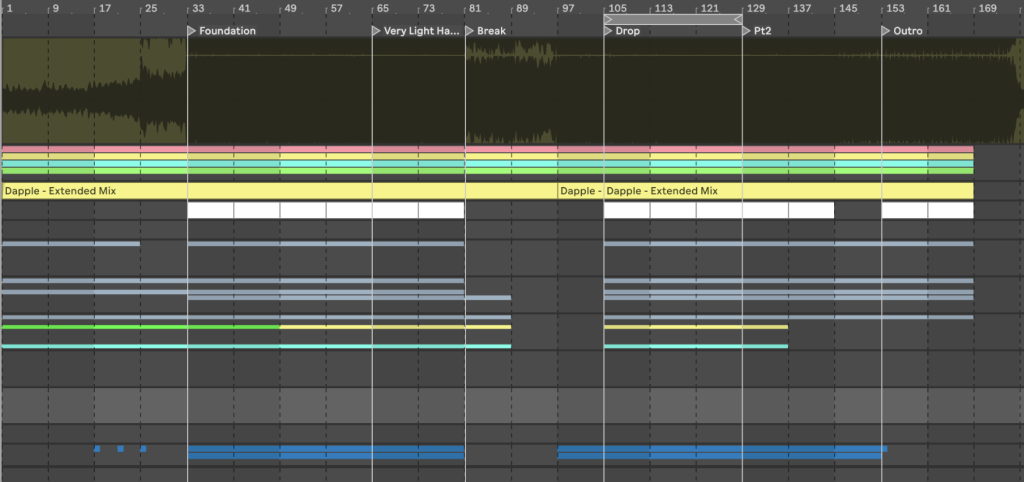
Task: Select the Drop locator label
Action: (628, 31)
